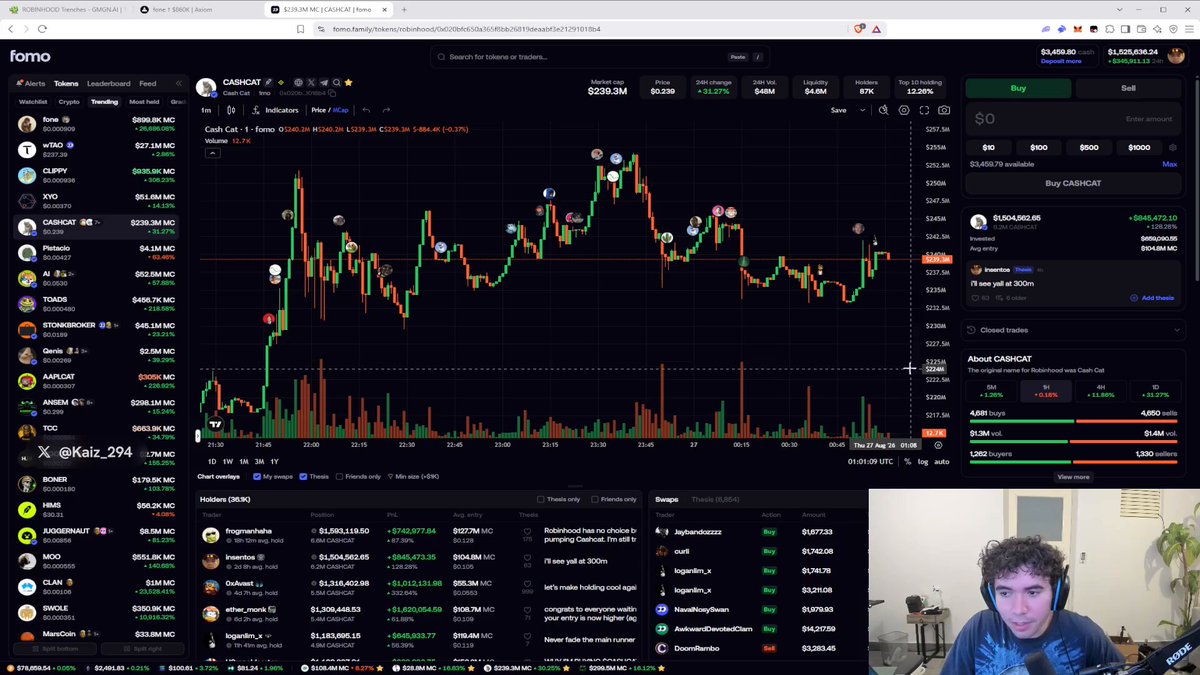
Task: Copy the CASHCAT contract address
Action: click(x=333, y=93)
